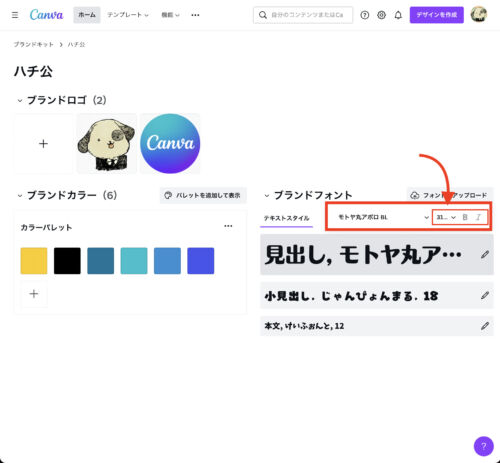Image resolution: width=500 pixels, height=463 pixels.
Task: Open the 機能 menu
Action: pyautogui.click(x=170, y=15)
